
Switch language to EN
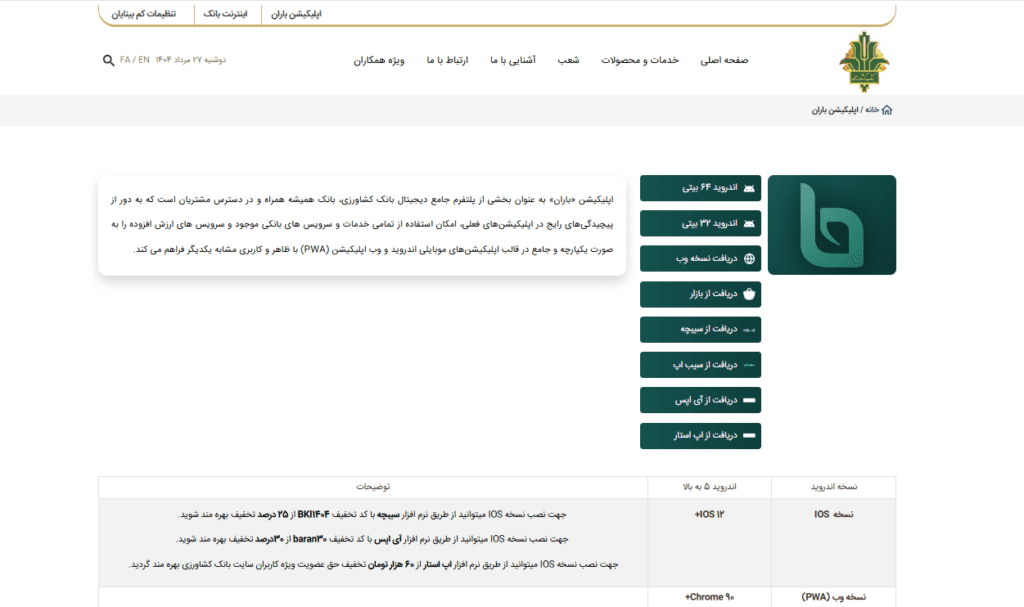pyautogui.click(x=144, y=60)
